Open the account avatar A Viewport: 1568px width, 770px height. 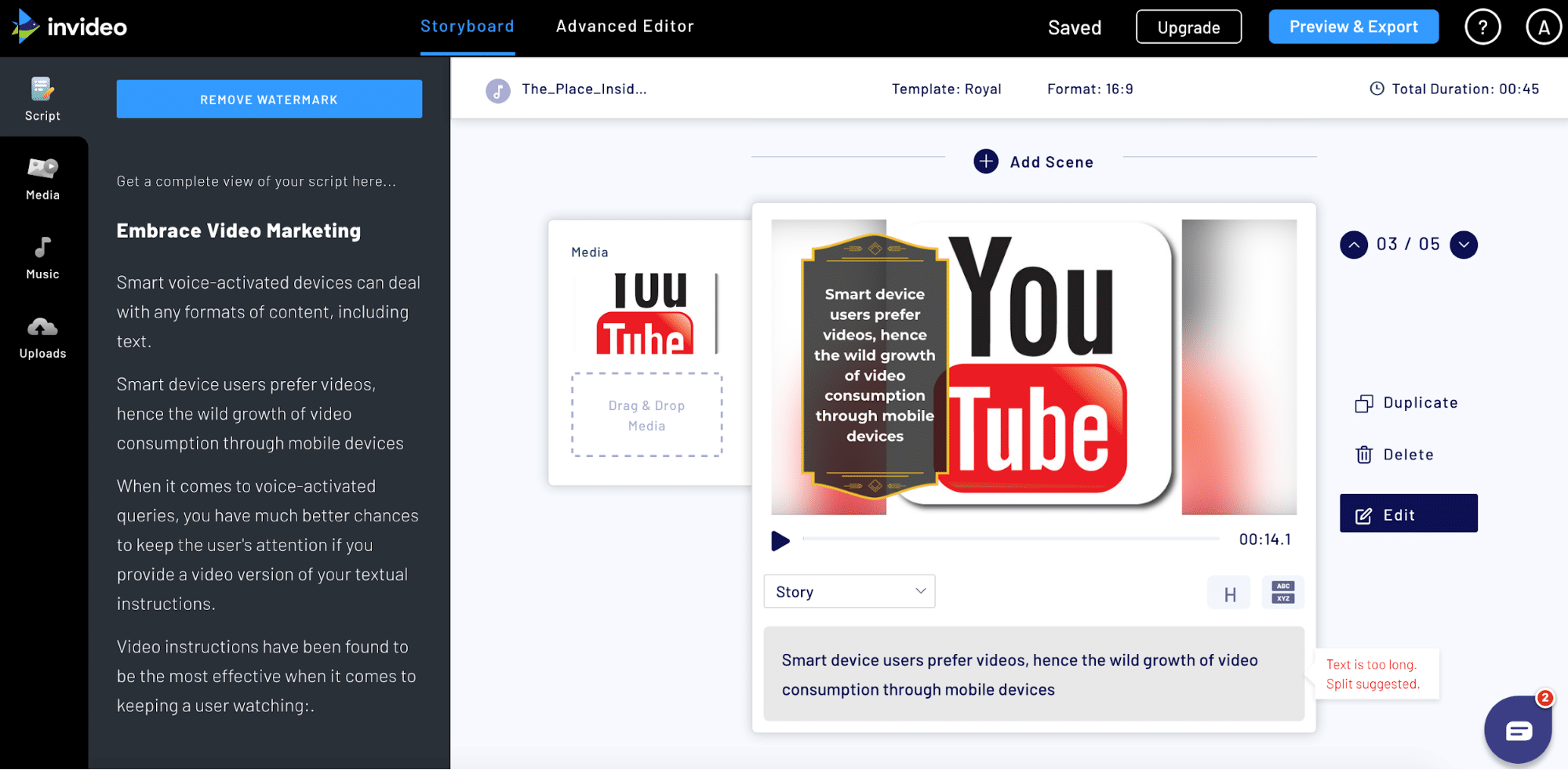tap(1543, 27)
